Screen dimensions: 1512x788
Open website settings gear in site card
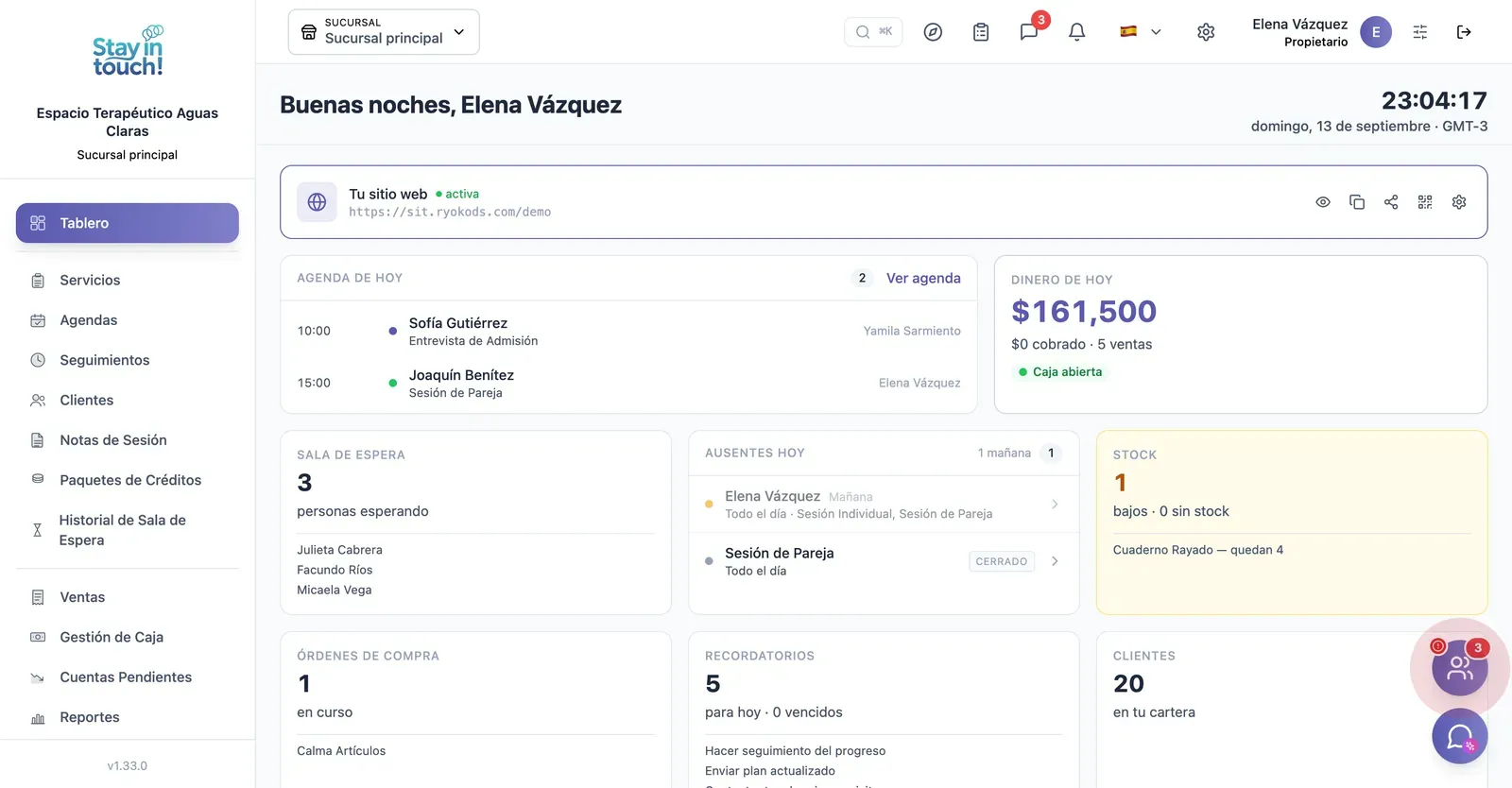tap(1459, 202)
